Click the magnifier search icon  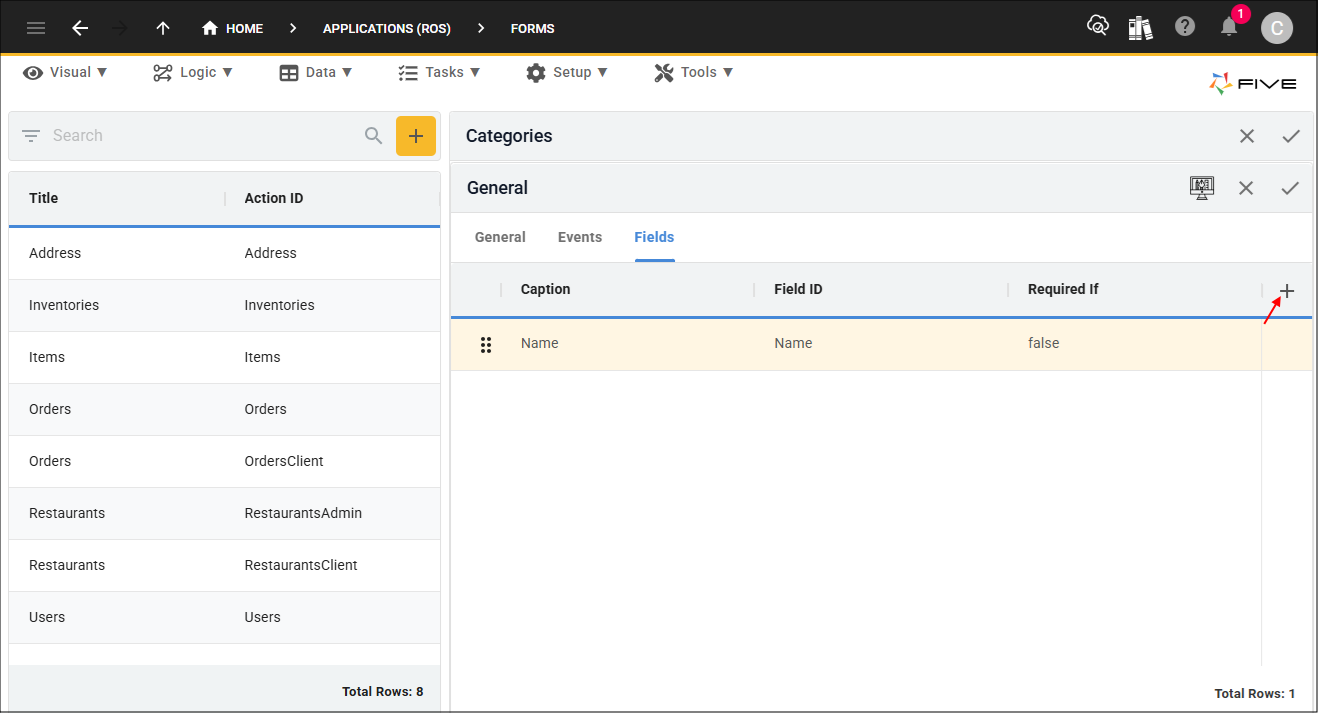coord(374,136)
